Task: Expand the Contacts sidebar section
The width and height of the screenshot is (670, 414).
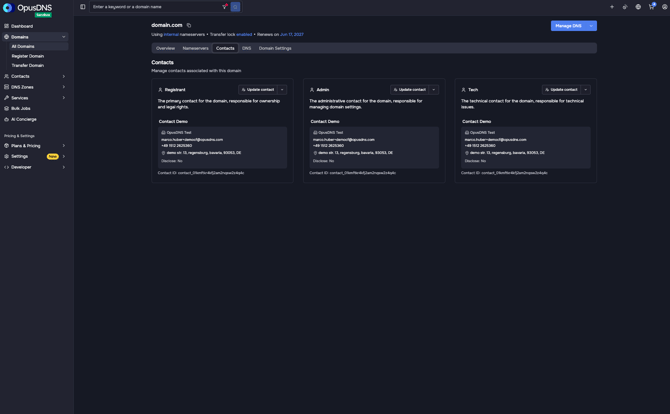Action: click(x=64, y=76)
